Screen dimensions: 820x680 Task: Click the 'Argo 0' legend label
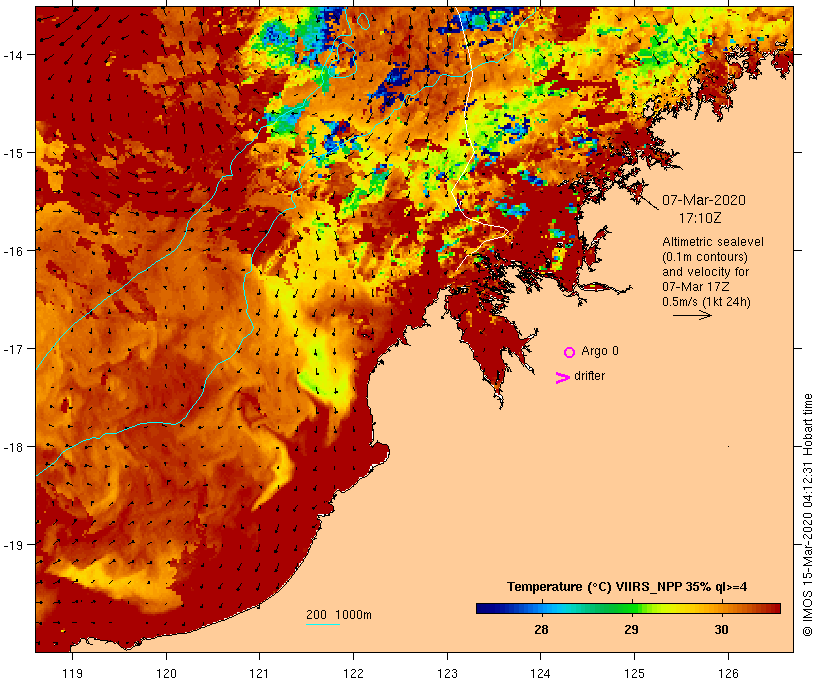click(600, 351)
